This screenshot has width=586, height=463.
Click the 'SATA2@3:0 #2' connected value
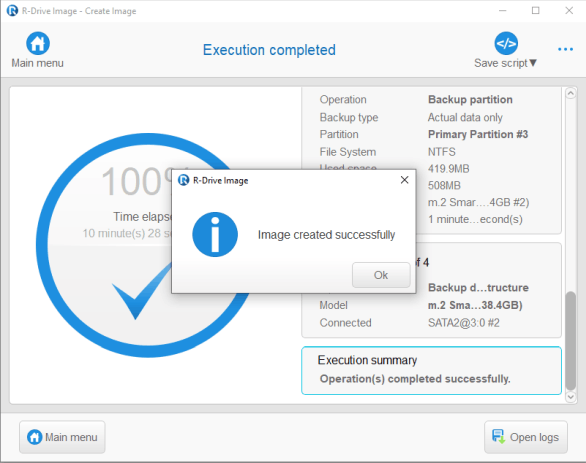[463, 322]
